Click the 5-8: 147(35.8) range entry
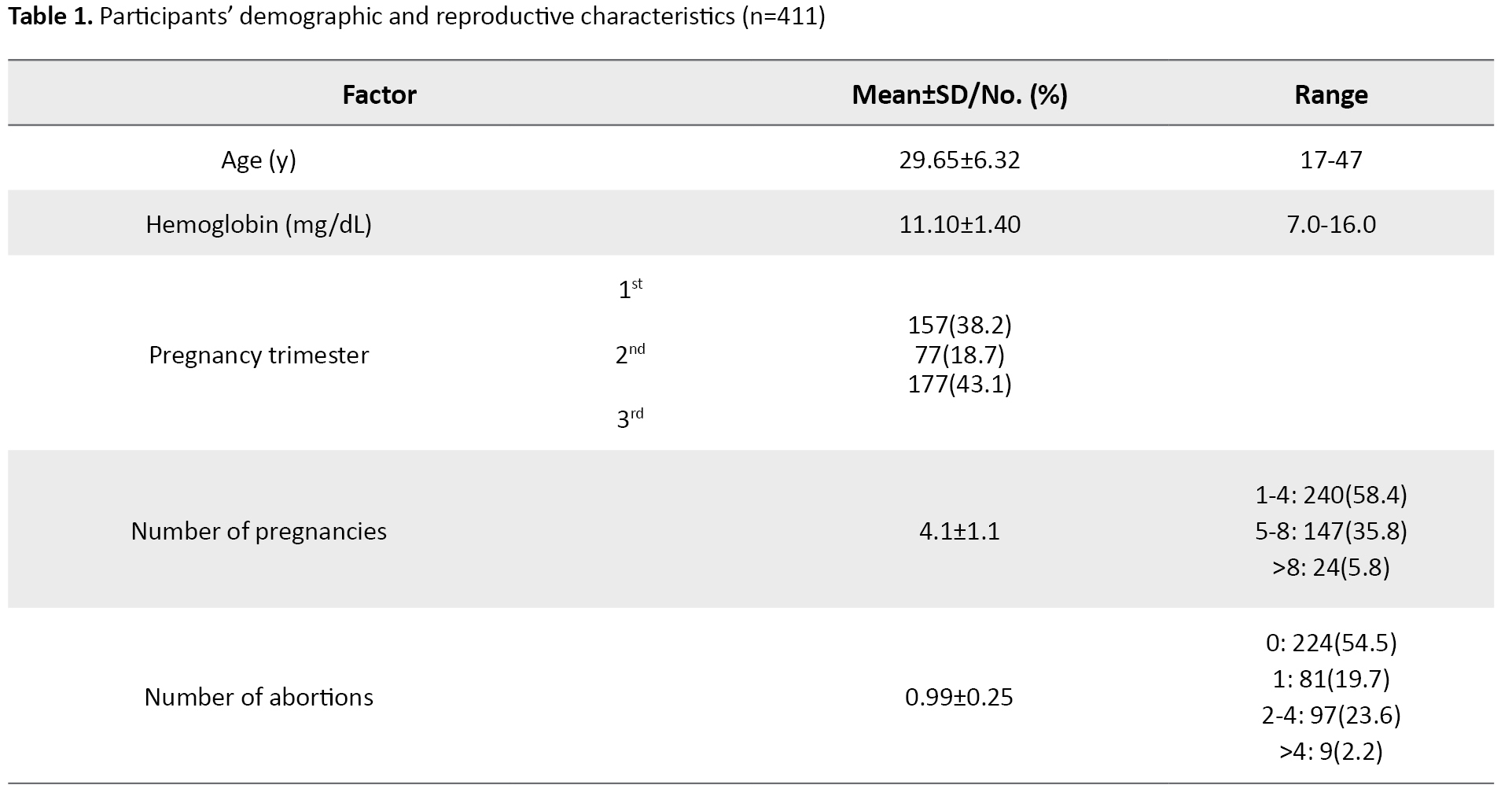 coord(1330,532)
